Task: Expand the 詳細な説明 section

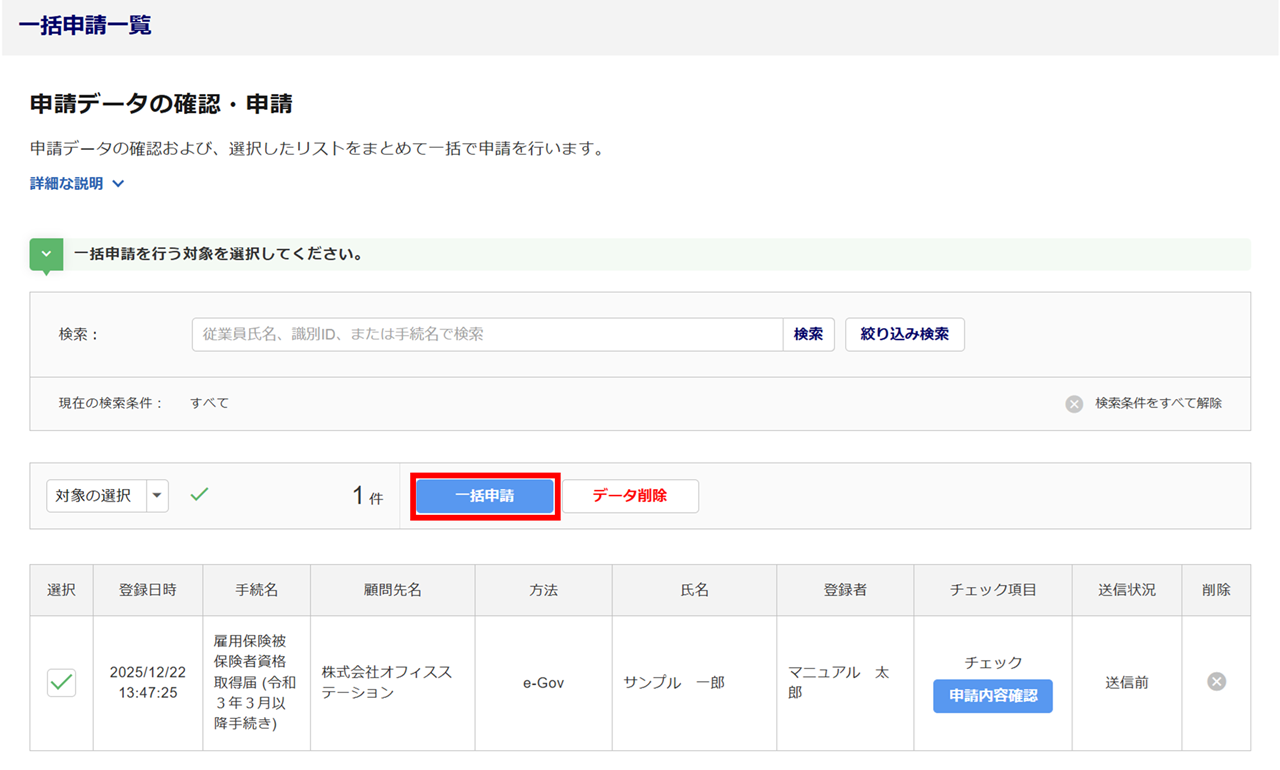Action: pyautogui.click(x=77, y=184)
